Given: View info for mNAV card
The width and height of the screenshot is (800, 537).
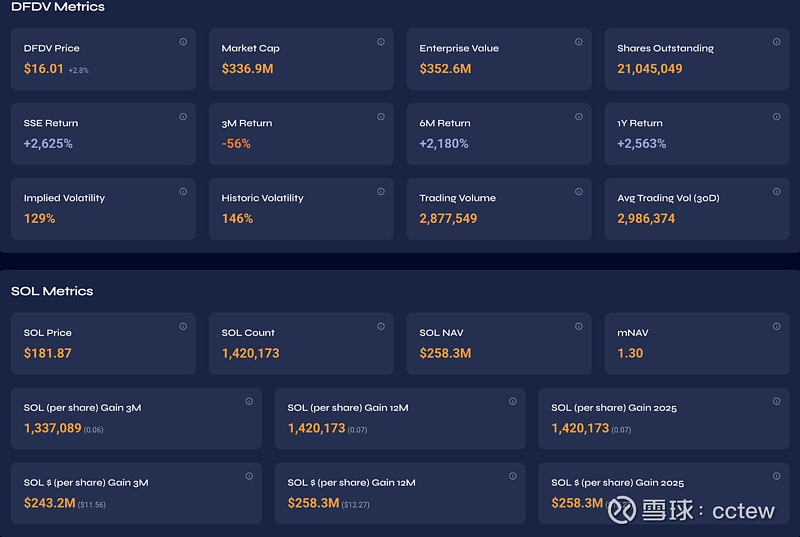Looking at the screenshot, I should click(777, 326).
